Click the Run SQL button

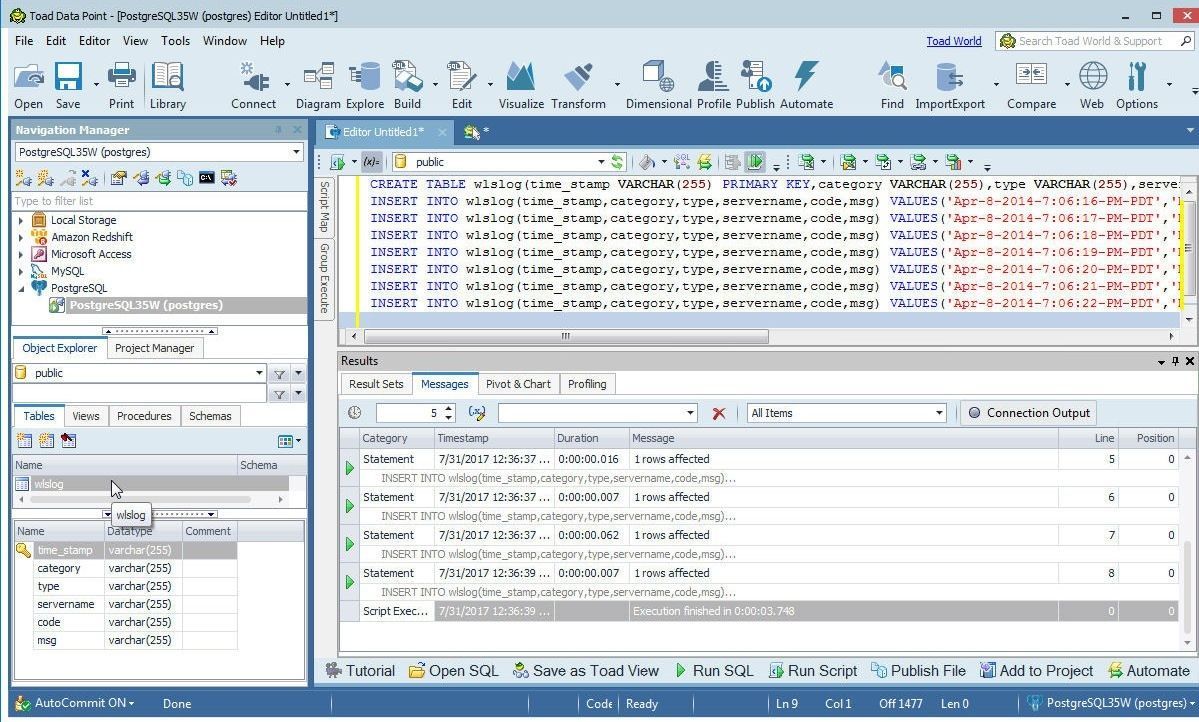click(714, 671)
